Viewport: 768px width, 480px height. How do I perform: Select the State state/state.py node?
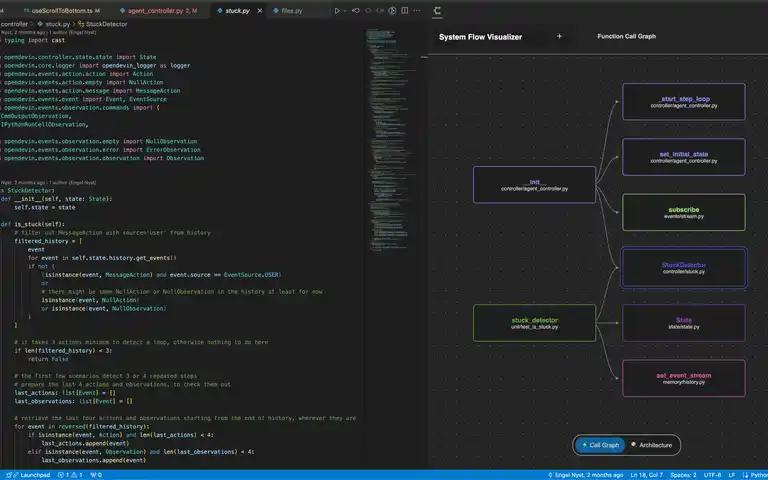[x=684, y=323]
